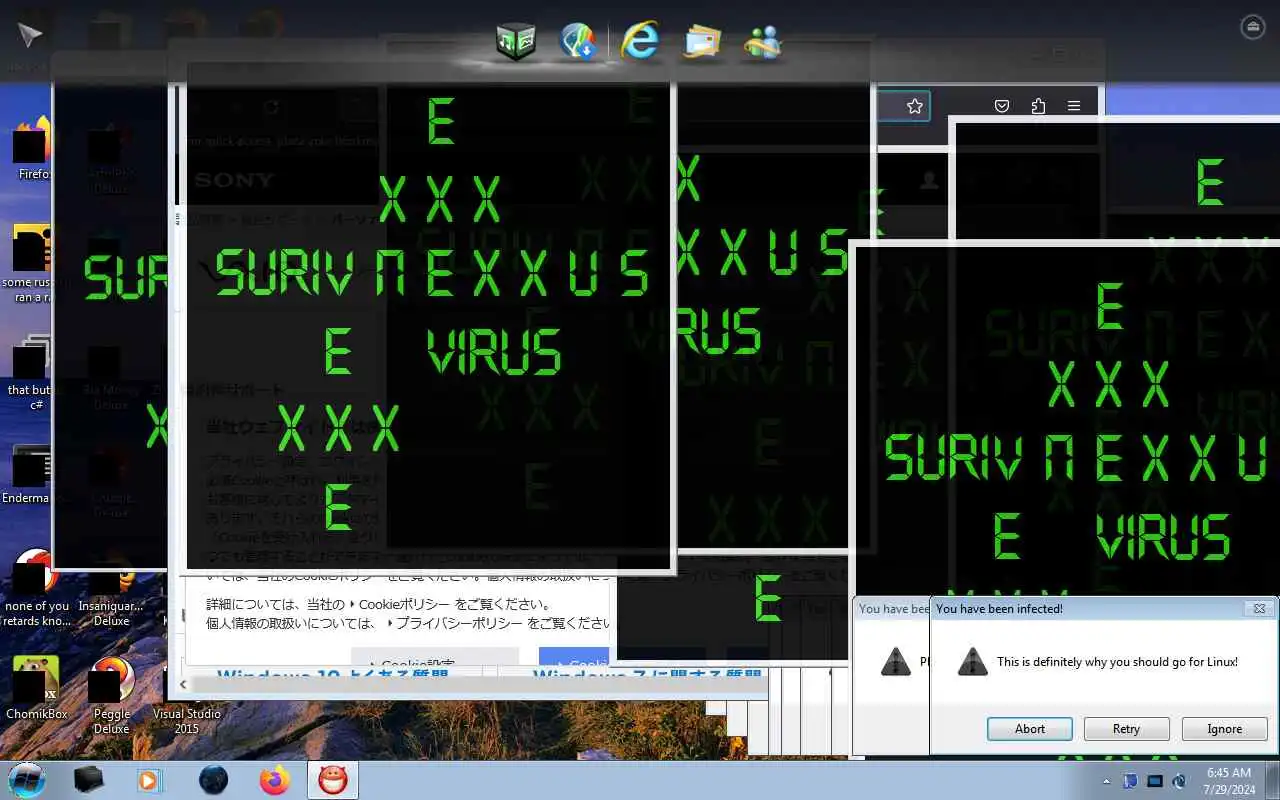Show hidden system tray icons arrow
The image size is (1280, 800).
pyautogui.click(x=1106, y=781)
